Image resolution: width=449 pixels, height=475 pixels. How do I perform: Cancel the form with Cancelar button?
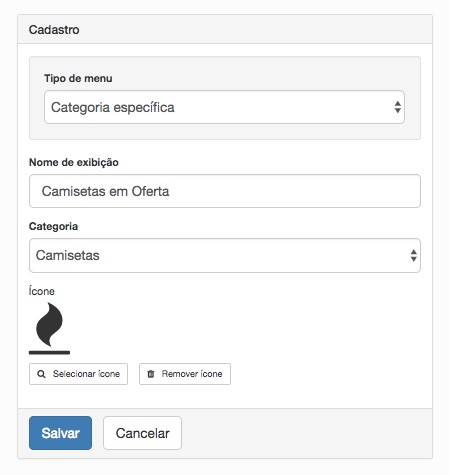142,433
